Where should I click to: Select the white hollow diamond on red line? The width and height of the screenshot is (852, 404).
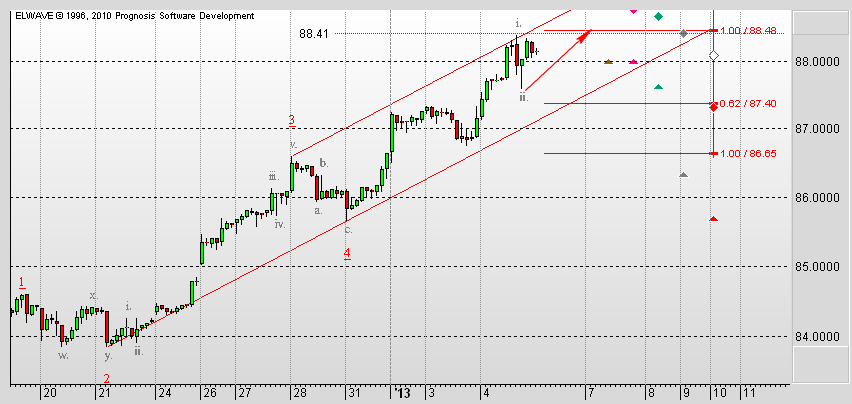pyautogui.click(x=714, y=55)
